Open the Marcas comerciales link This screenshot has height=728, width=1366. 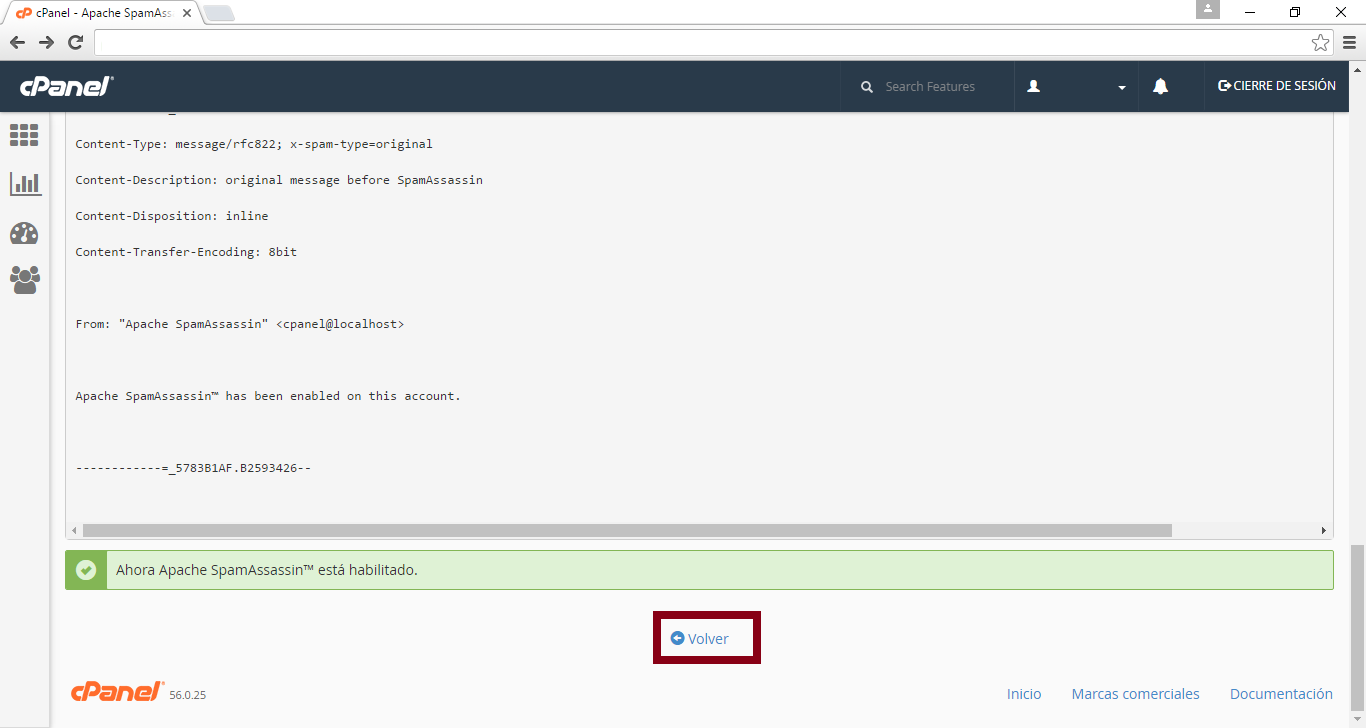tap(1135, 694)
